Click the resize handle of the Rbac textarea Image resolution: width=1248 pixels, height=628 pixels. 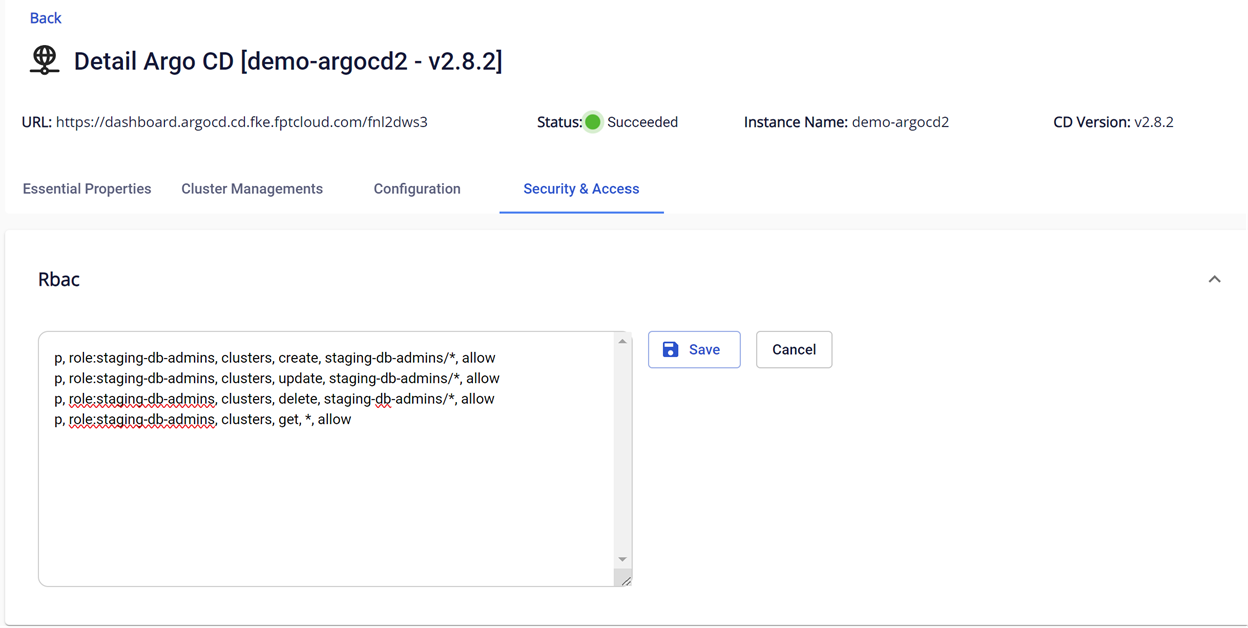625,580
